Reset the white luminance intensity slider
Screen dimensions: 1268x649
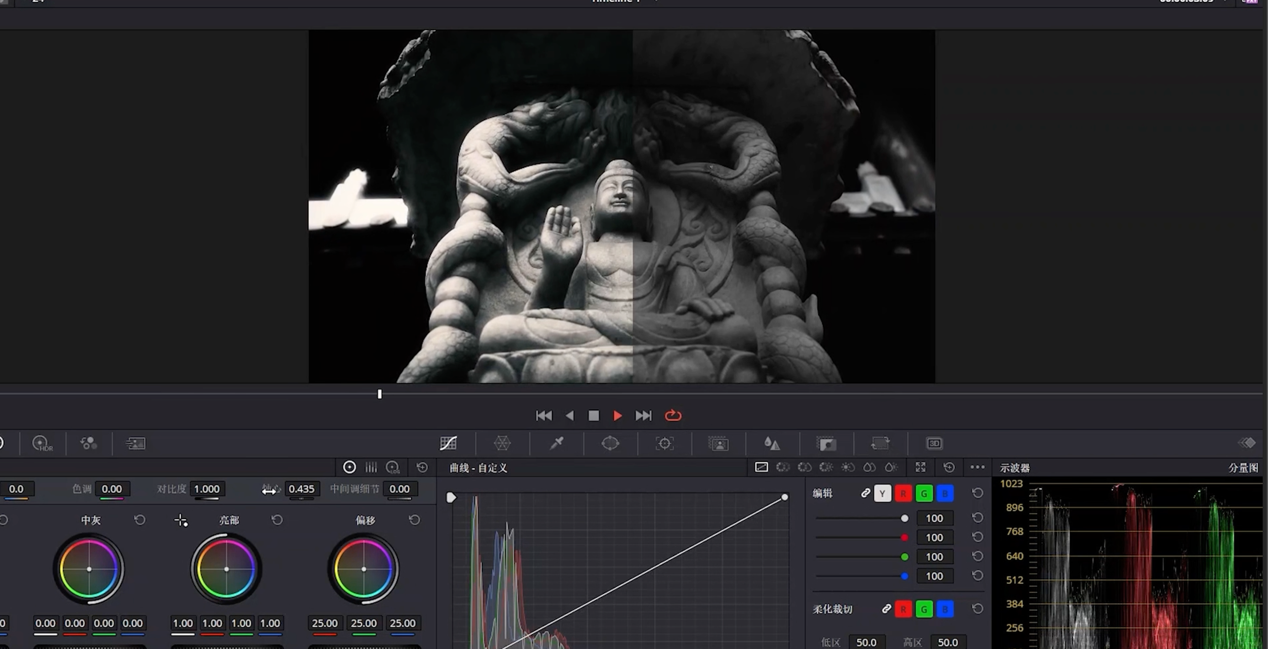[x=977, y=518]
